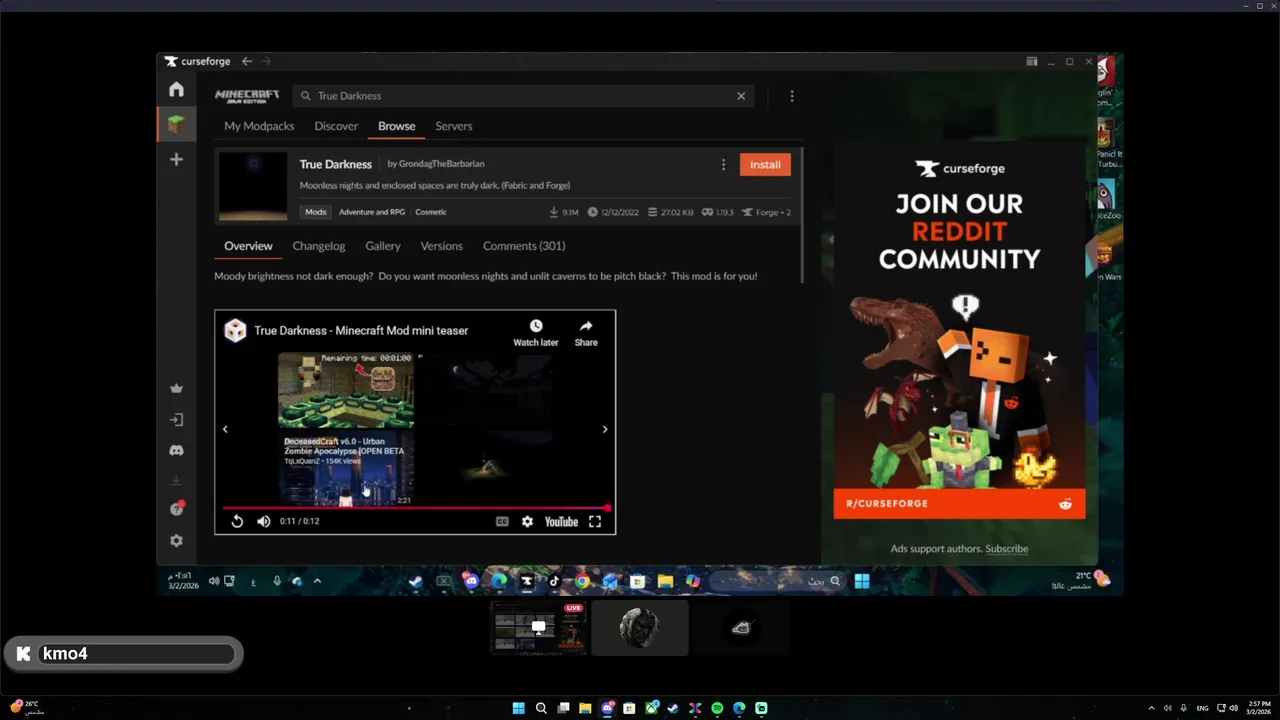Mute the YouTube video volume
The image size is (1280, 720).
[x=264, y=521]
